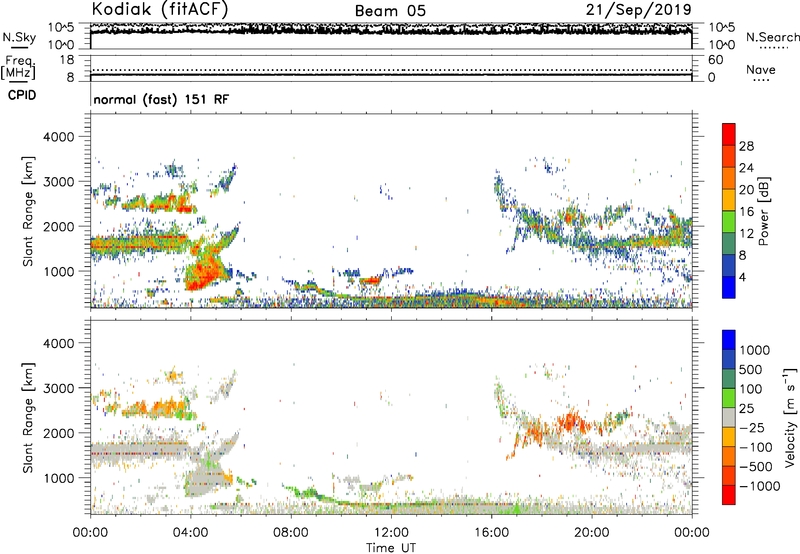Click the date '21/Sep/2019'

[638, 9]
